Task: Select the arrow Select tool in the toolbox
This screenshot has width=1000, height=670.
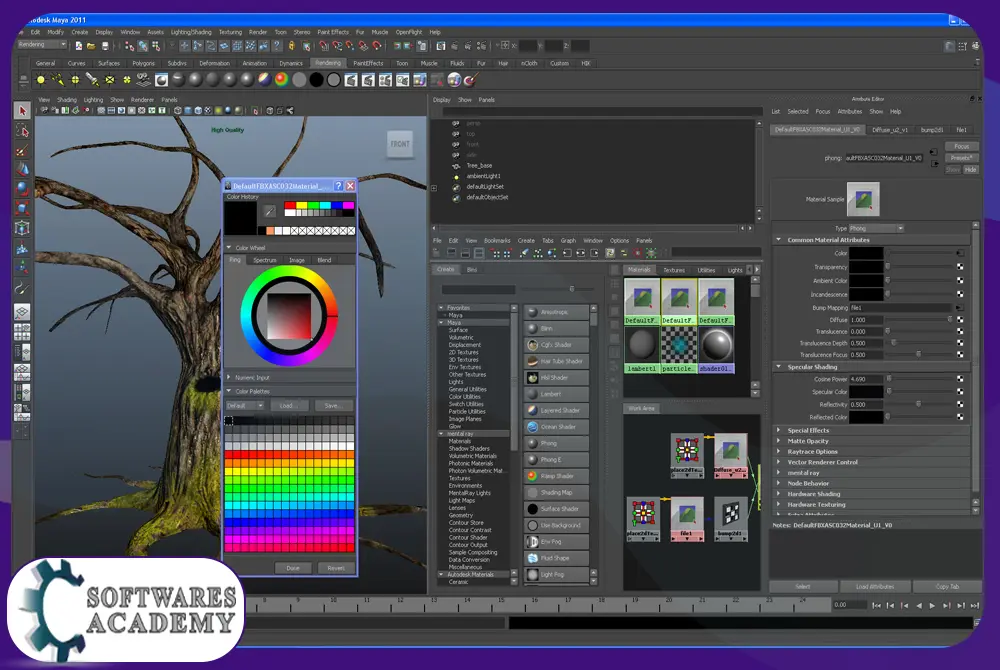Action: (x=22, y=111)
